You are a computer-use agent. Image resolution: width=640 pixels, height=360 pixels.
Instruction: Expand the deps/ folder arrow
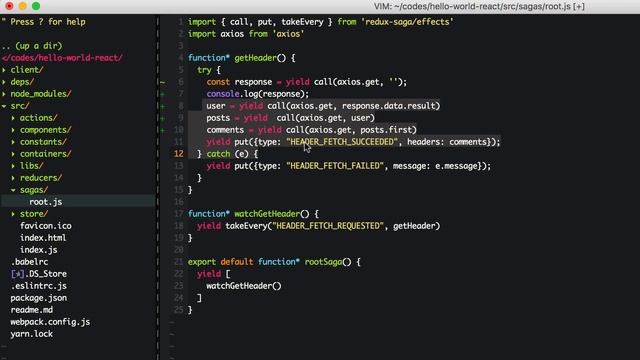4,82
